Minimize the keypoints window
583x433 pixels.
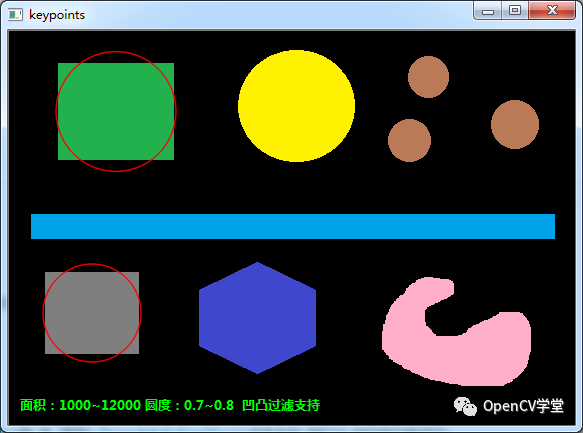(x=488, y=11)
